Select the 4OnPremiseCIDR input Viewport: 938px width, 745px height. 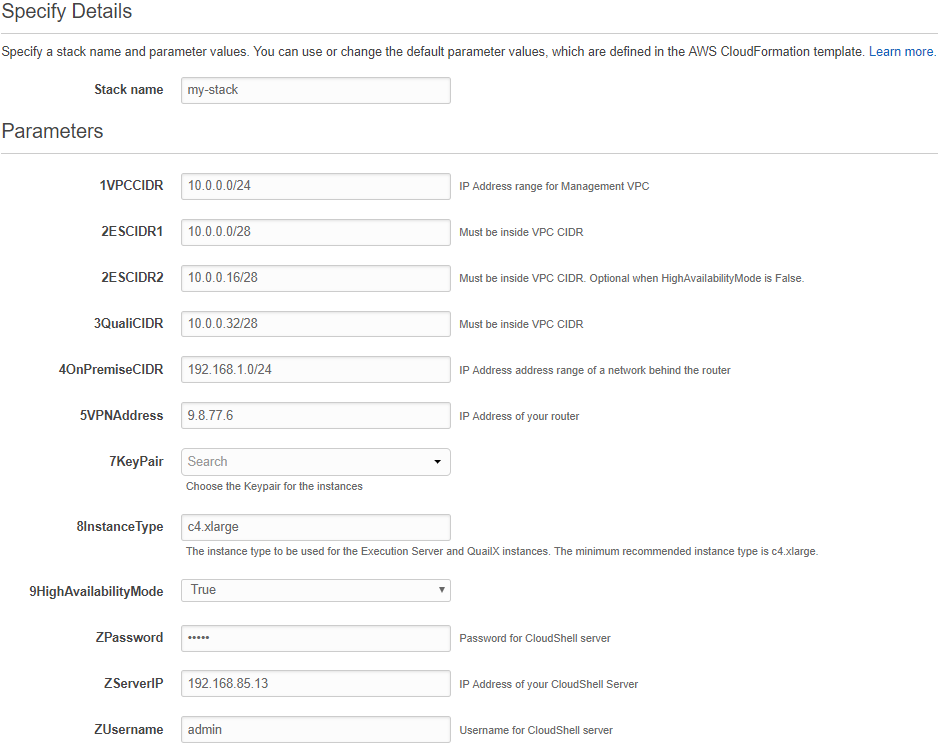coord(316,370)
